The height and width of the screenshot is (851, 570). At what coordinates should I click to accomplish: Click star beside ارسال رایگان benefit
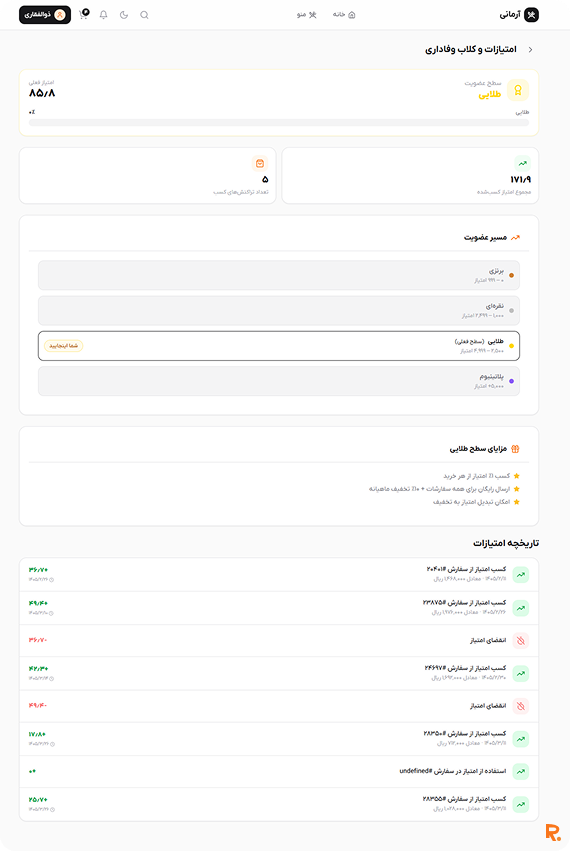coord(517,489)
